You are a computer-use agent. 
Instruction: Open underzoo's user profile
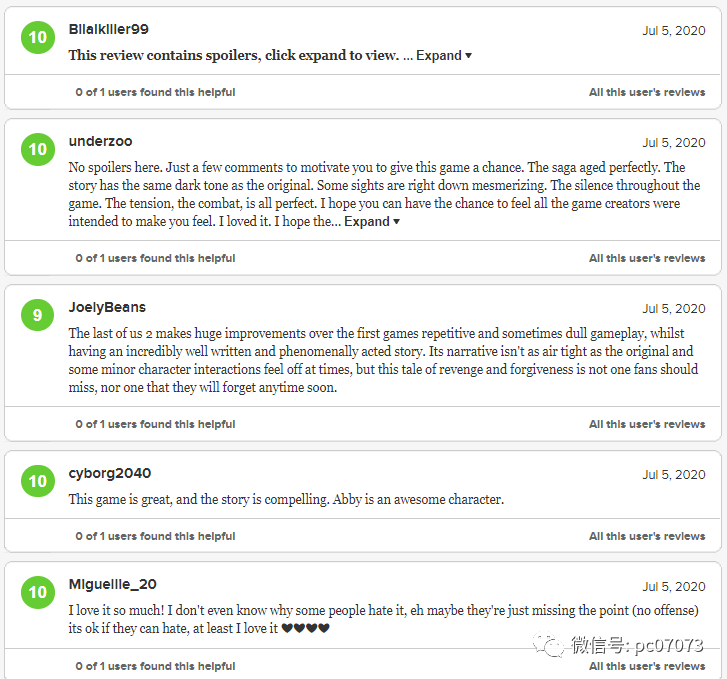tap(100, 142)
